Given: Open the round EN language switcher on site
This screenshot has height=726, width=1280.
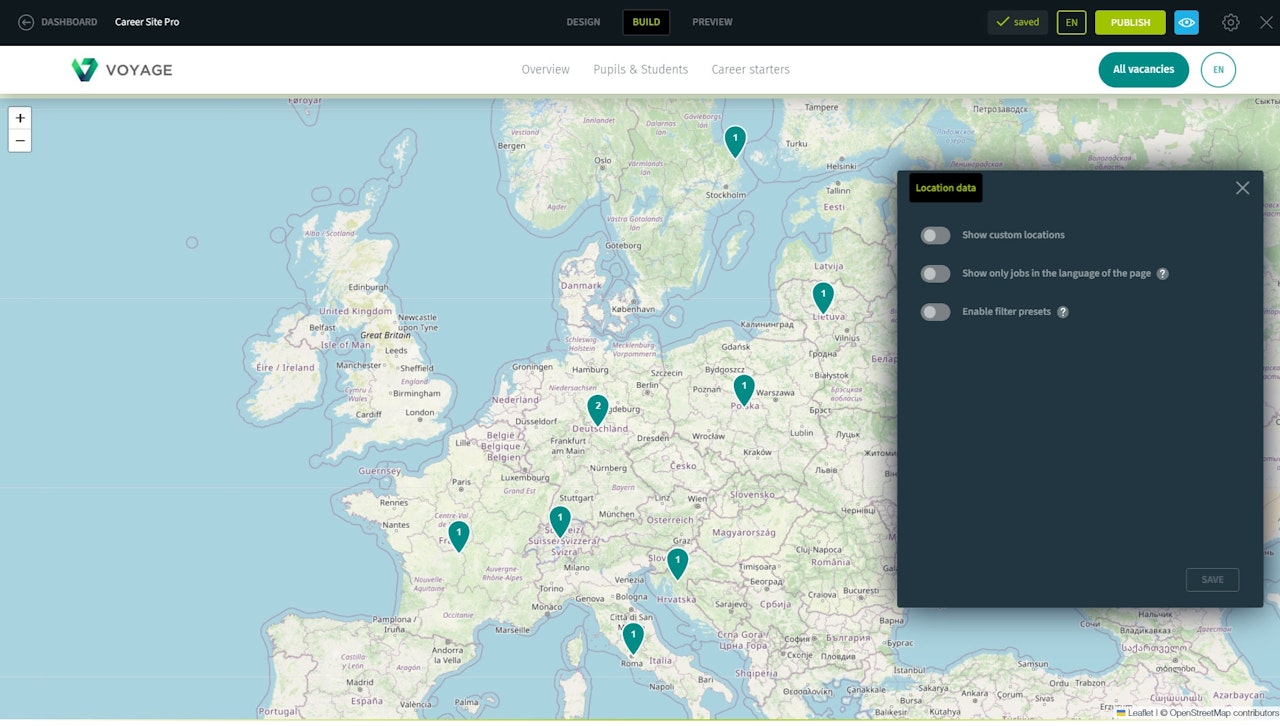Looking at the screenshot, I should (x=1218, y=70).
